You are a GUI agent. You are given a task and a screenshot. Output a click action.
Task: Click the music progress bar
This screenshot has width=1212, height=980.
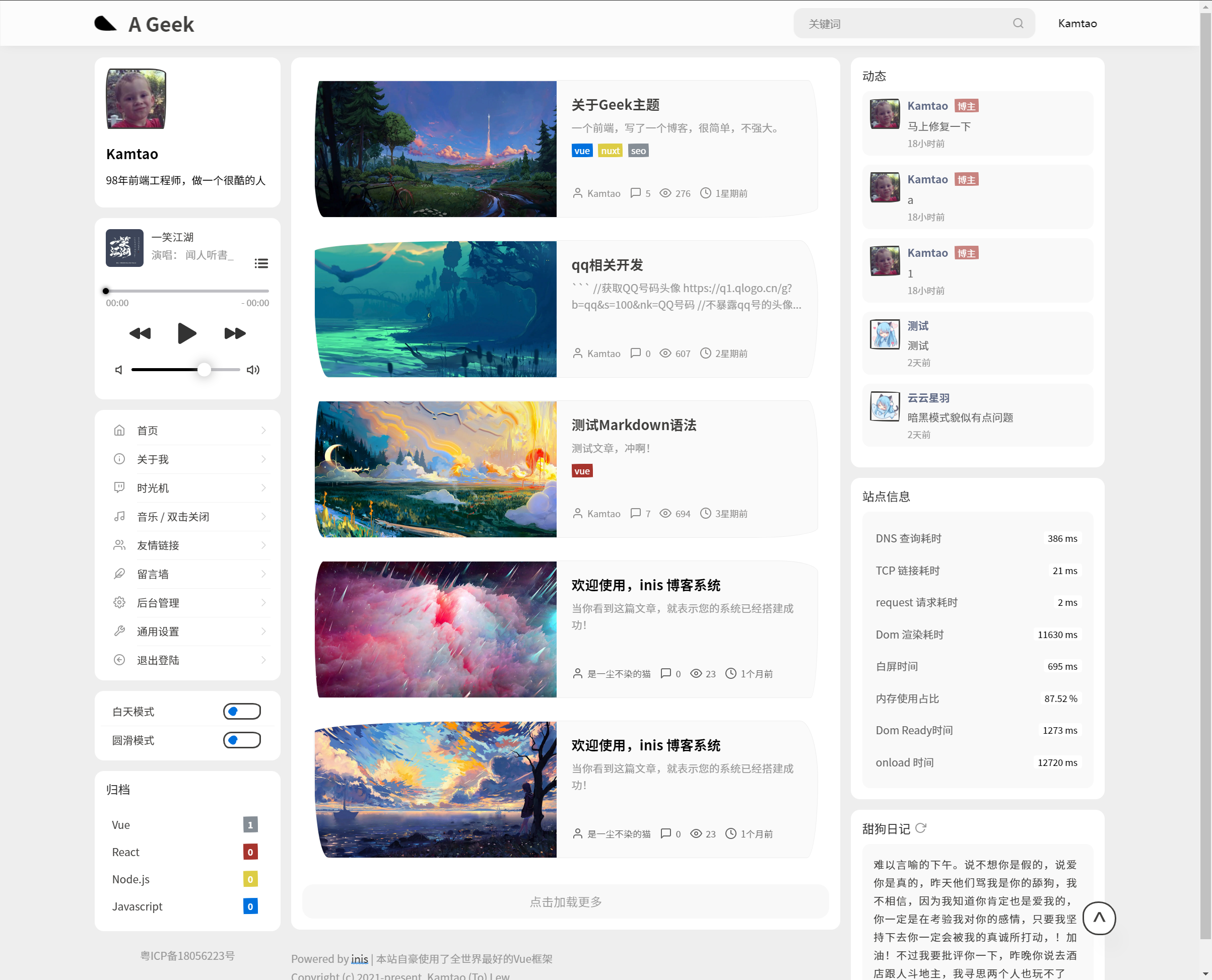(x=187, y=291)
